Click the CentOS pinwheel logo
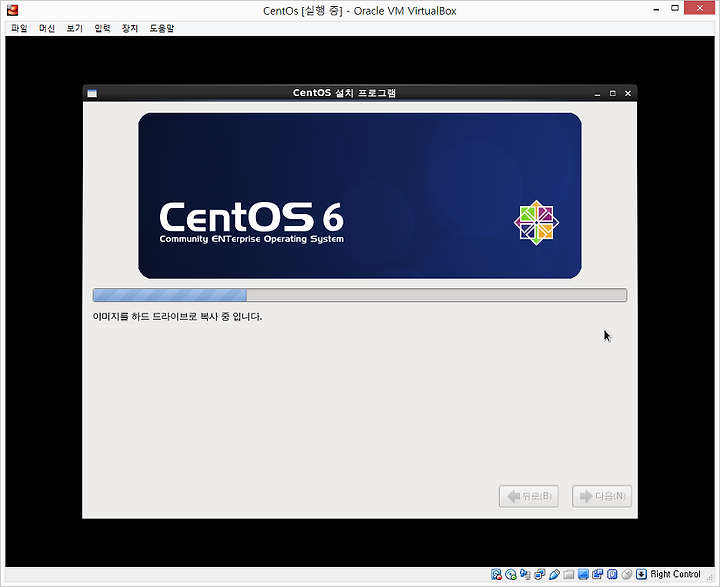Image resolution: width=720 pixels, height=587 pixels. point(536,223)
